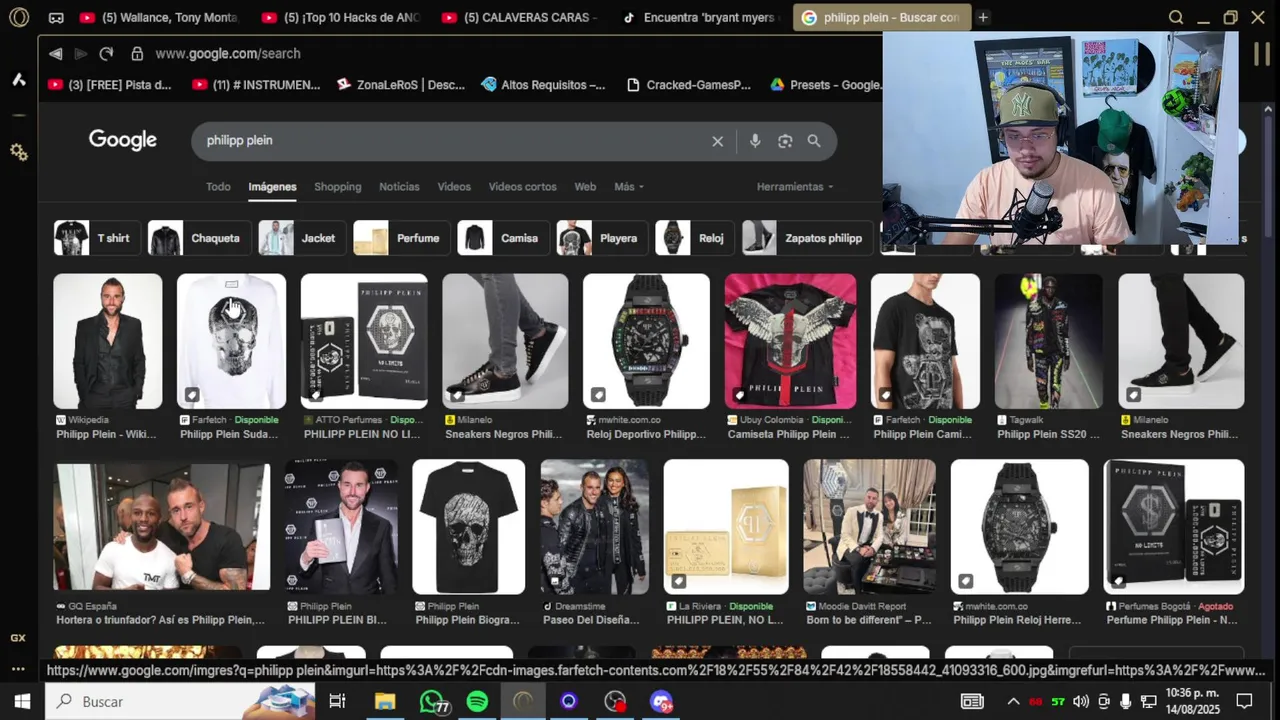Filter images by Chaqueta chip
The height and width of the screenshot is (720, 1280).
coord(198,238)
